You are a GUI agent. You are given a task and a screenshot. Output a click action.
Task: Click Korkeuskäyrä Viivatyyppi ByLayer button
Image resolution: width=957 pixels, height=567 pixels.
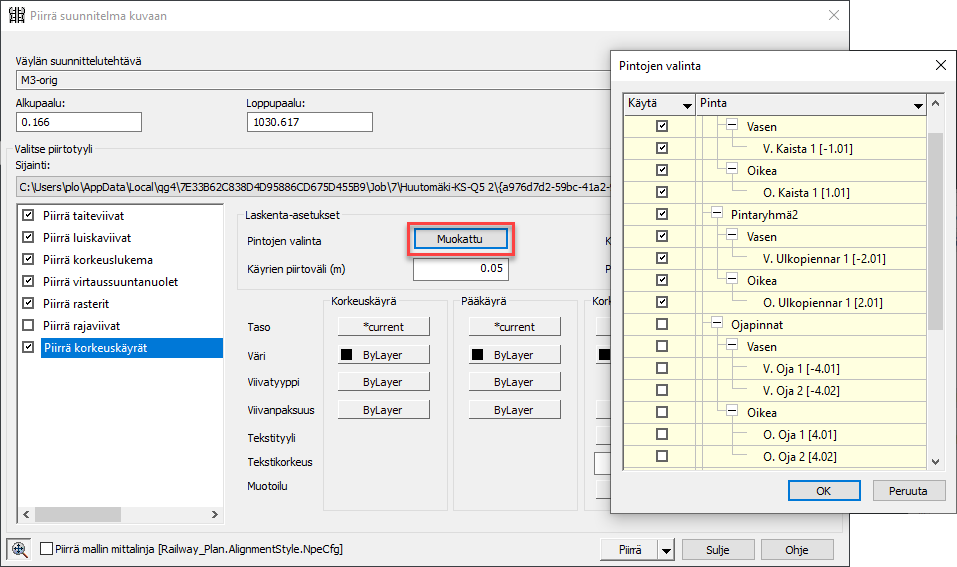(x=384, y=382)
